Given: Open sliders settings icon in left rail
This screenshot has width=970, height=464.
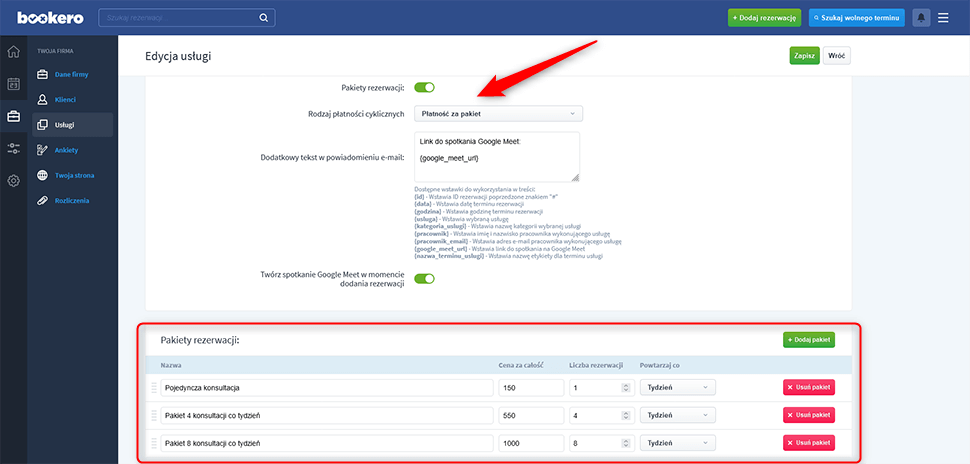Looking at the screenshot, I should (14, 148).
